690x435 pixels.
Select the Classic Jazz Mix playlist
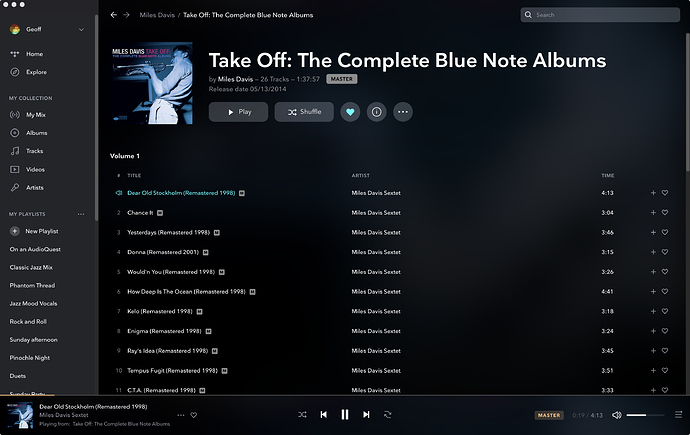pyautogui.click(x=31, y=267)
